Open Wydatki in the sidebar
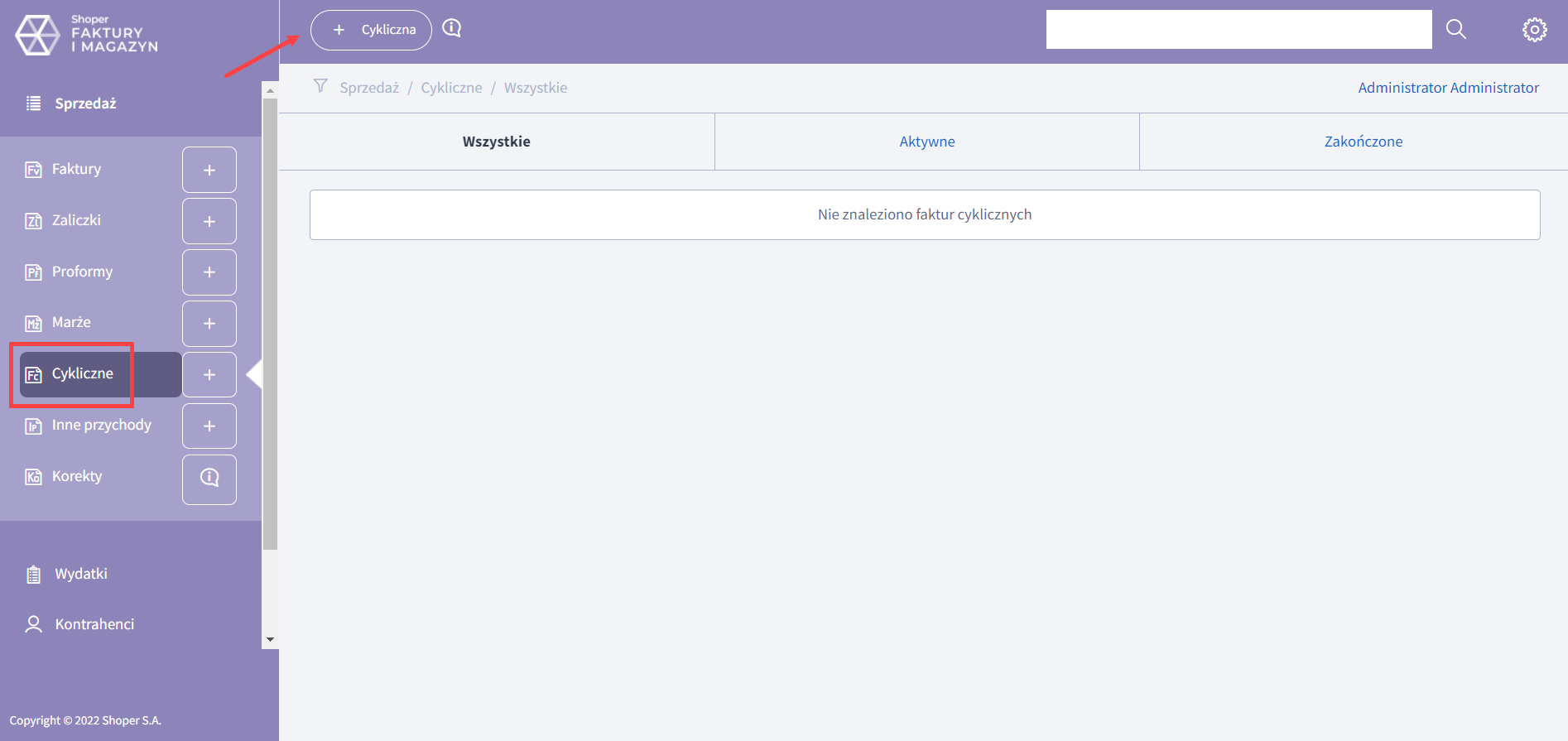The width and height of the screenshot is (1568, 741). click(x=81, y=574)
